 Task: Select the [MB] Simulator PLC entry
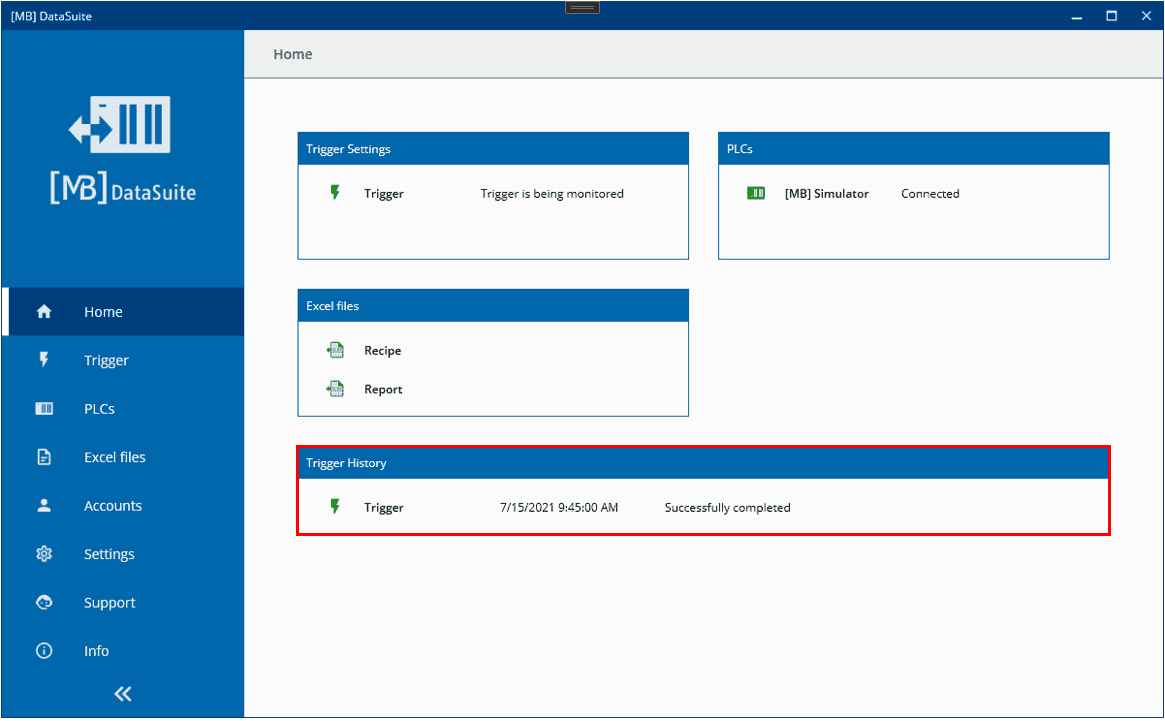coord(826,193)
